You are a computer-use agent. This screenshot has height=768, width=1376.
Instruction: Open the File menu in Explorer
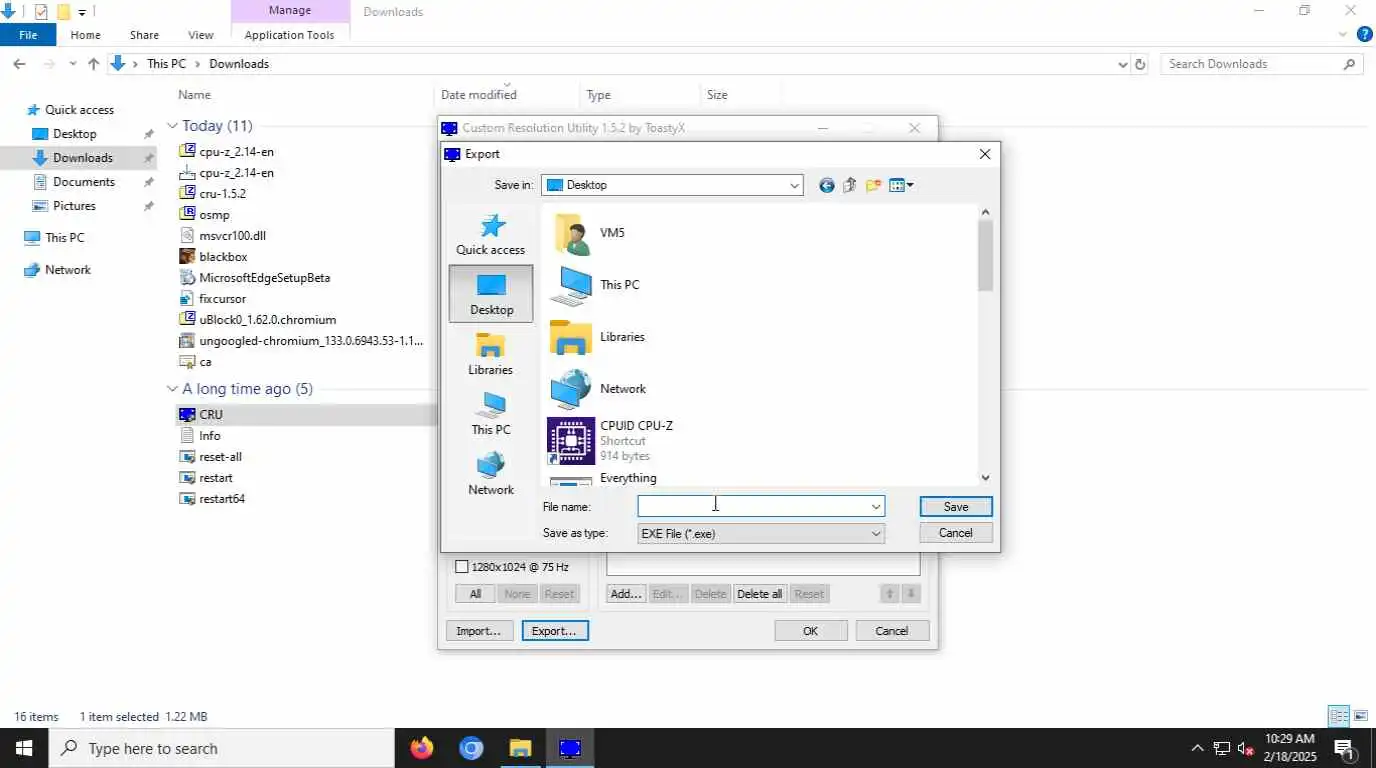28,35
